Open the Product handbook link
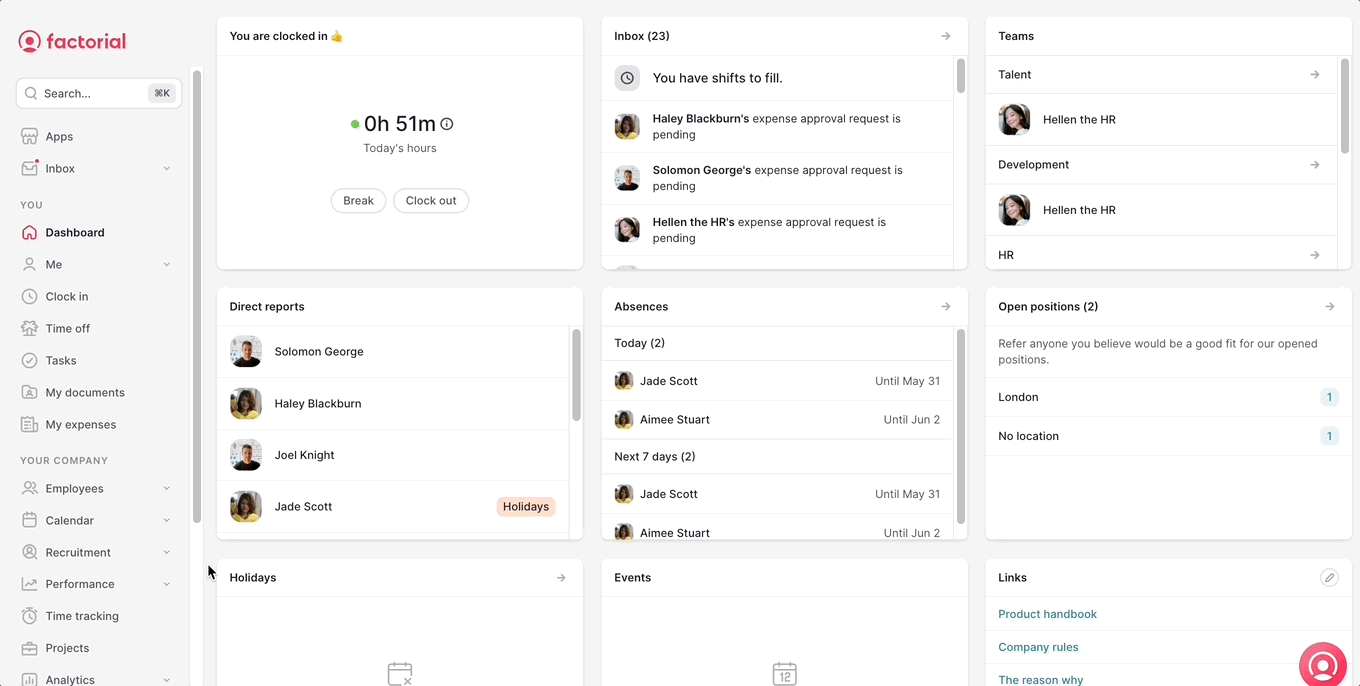 pyautogui.click(x=1047, y=614)
